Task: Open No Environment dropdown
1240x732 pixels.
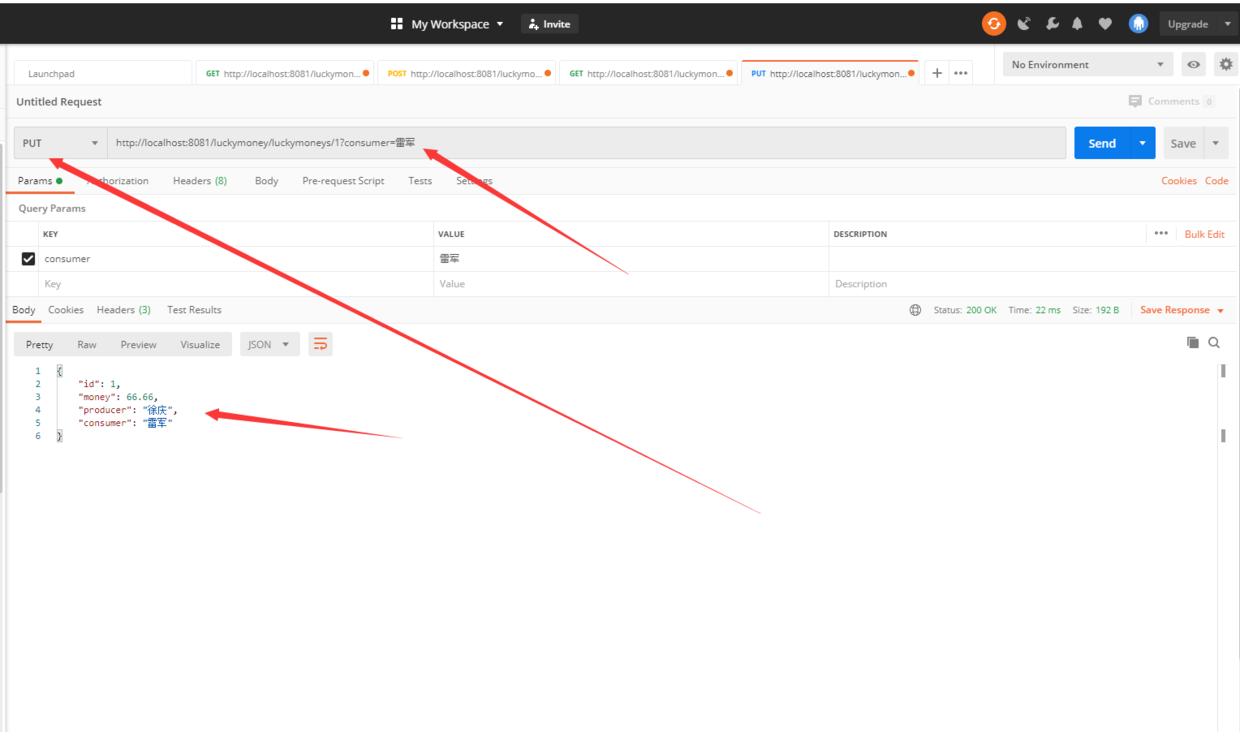Action: point(1088,65)
